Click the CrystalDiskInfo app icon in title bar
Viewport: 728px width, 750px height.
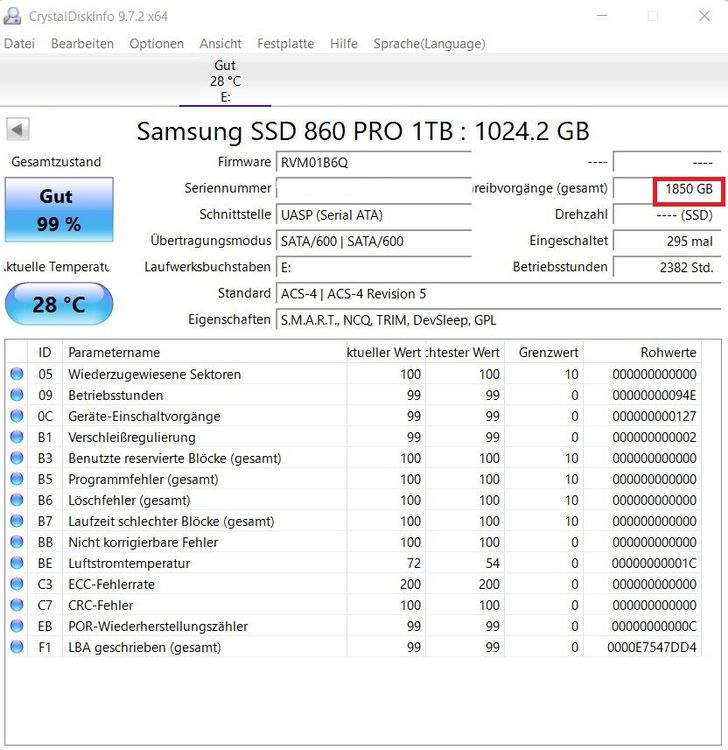tap(12, 16)
